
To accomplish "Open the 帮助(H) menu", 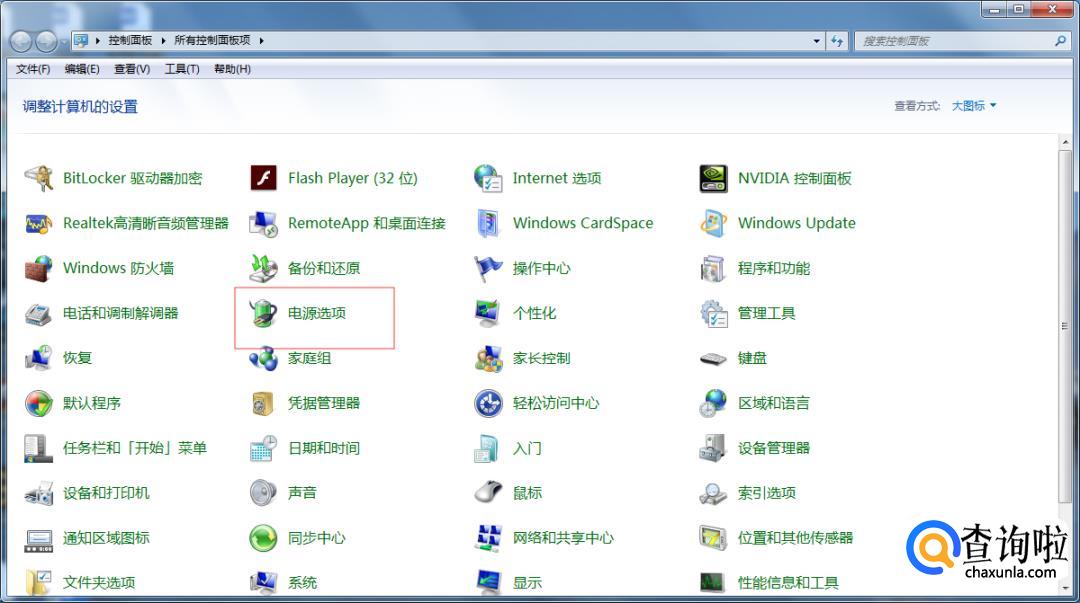I will point(232,69).
